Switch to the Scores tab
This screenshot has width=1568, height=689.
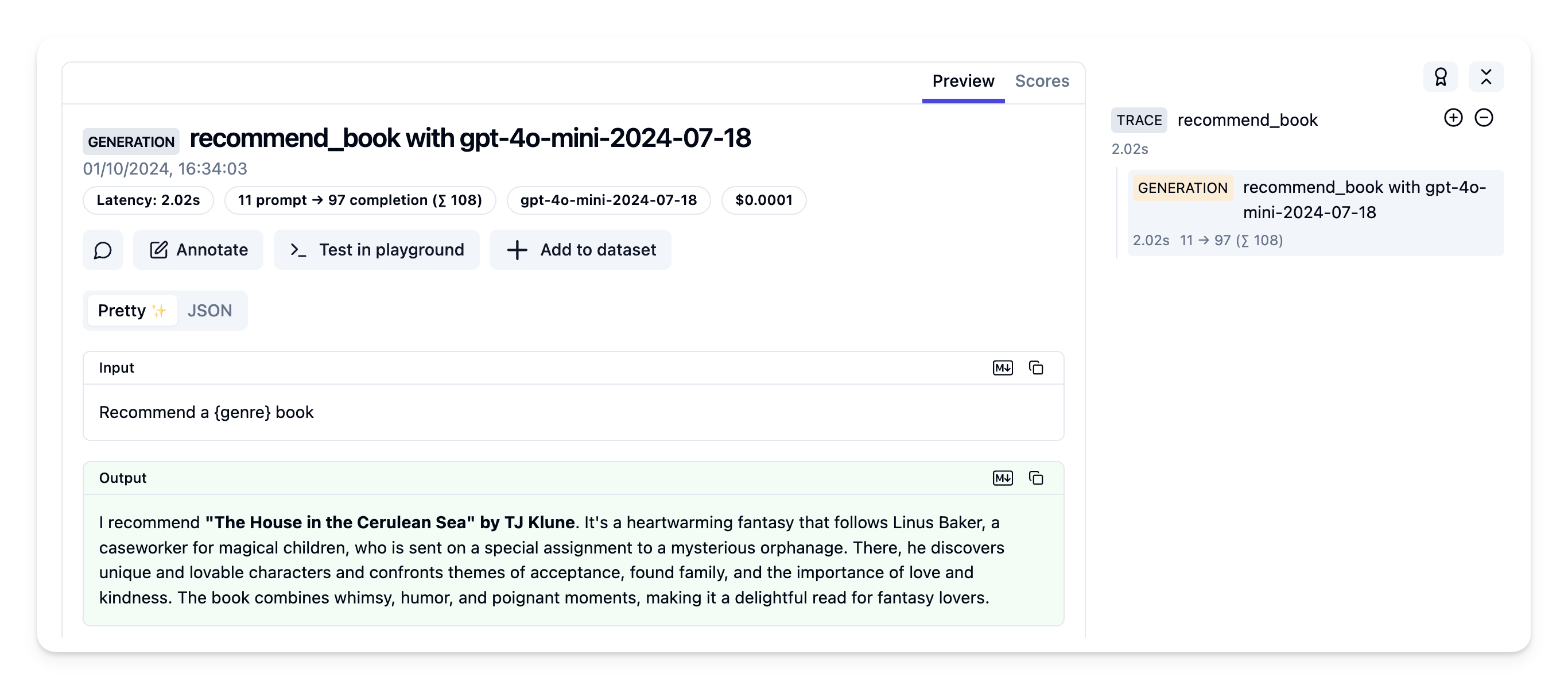click(1042, 81)
